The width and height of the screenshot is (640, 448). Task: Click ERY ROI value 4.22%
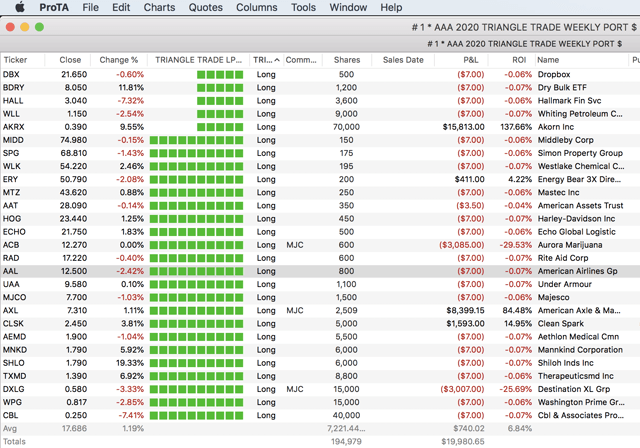point(520,179)
